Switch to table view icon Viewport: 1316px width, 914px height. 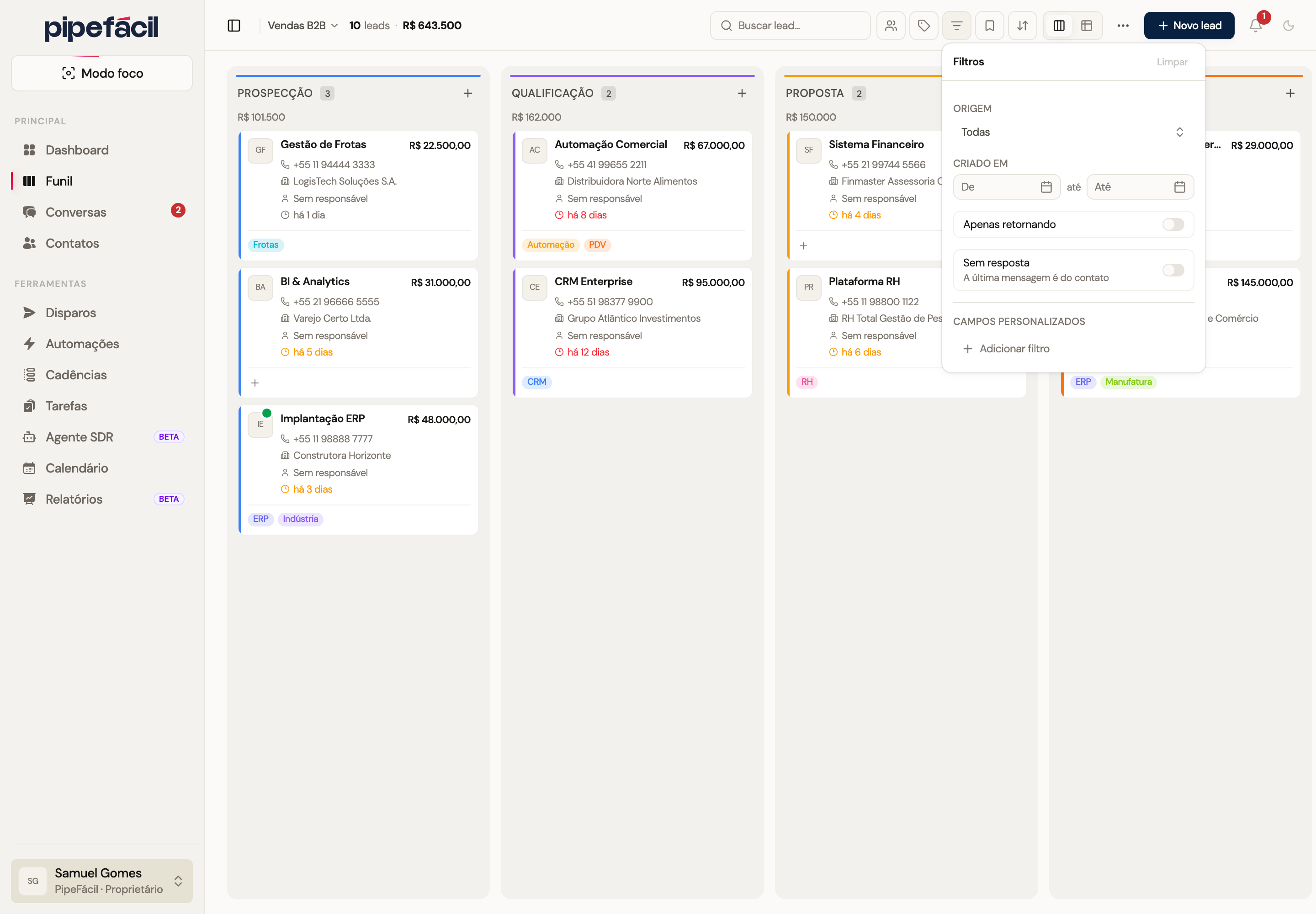coord(1086,25)
